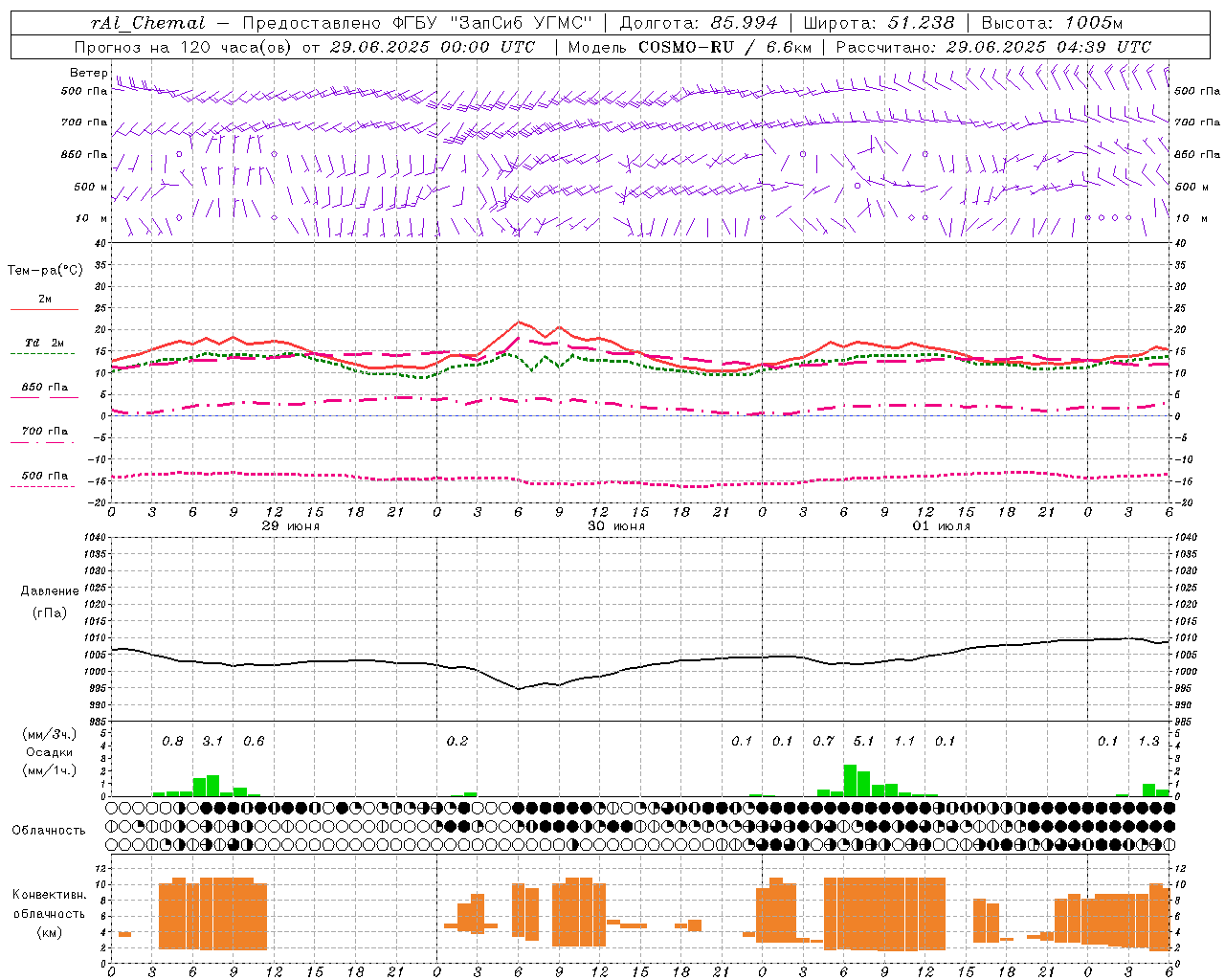
Task: Click the 30 июня date label
Action: tap(616, 525)
